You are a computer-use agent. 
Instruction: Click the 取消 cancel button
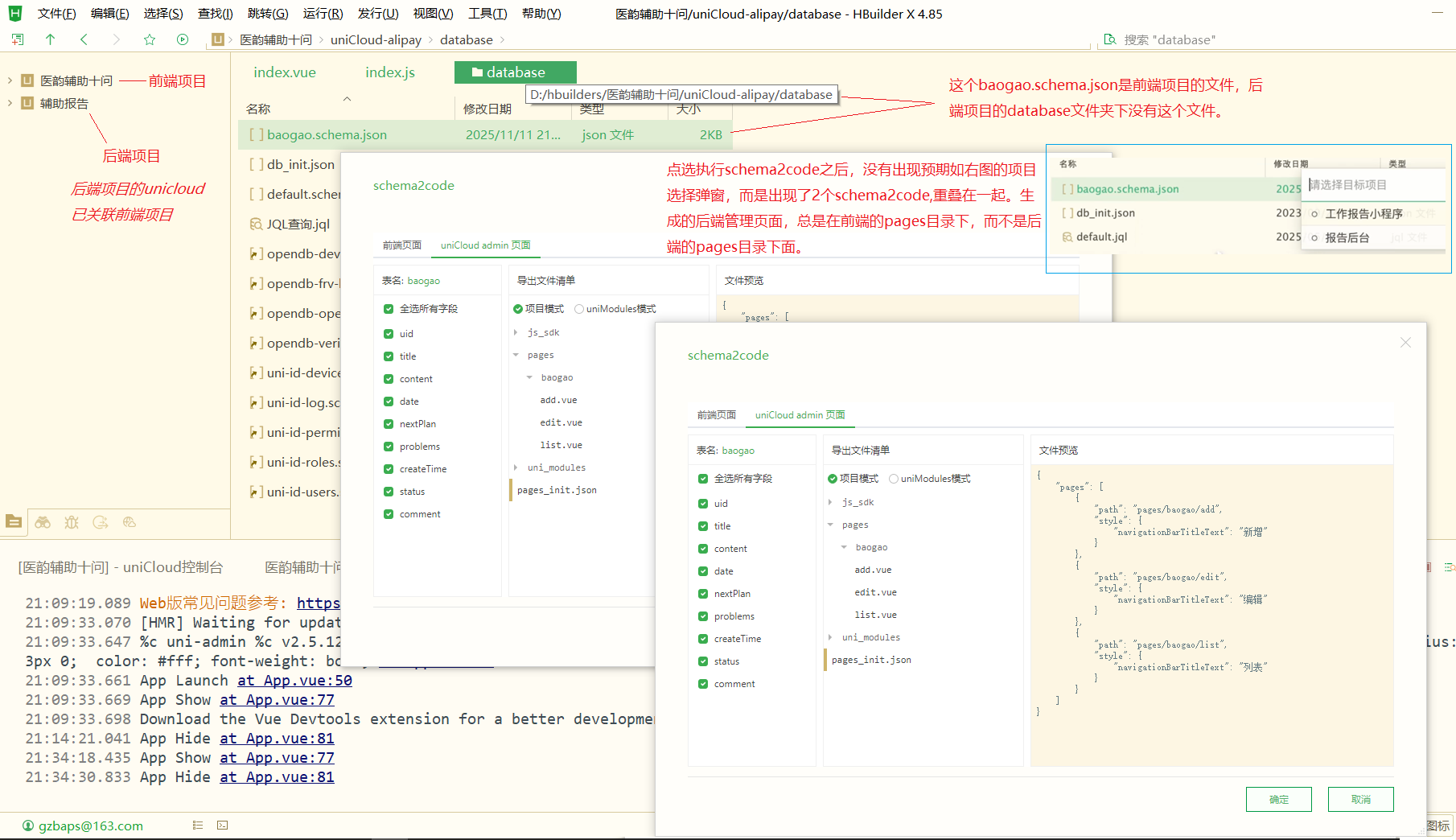click(x=1360, y=799)
